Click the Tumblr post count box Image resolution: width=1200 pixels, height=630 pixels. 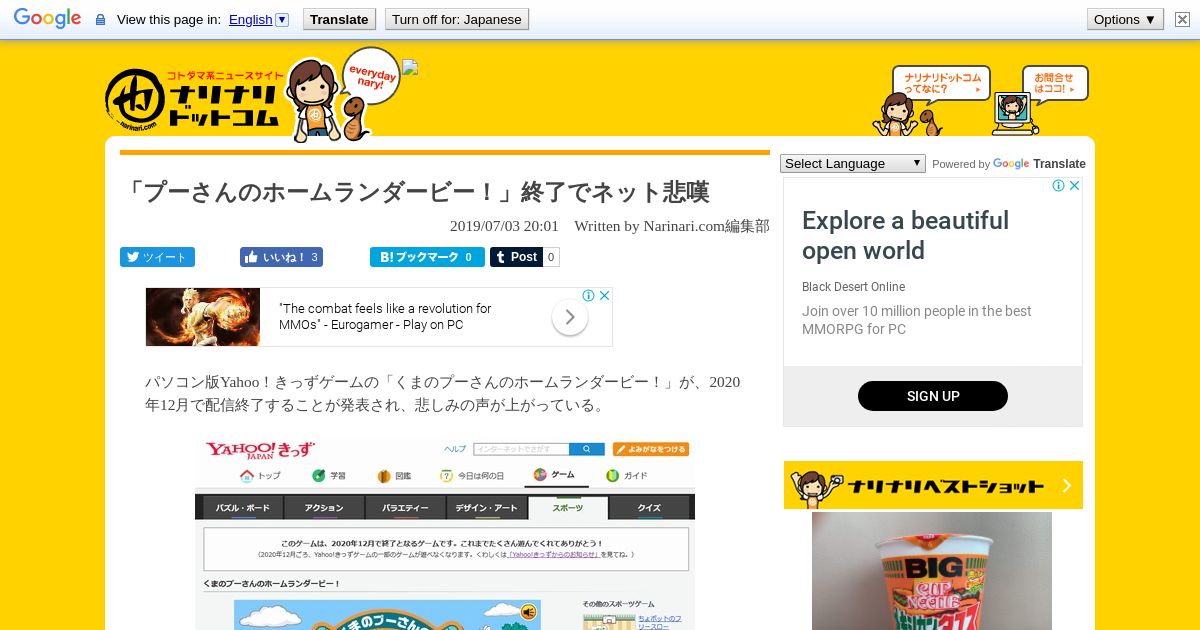(x=552, y=257)
